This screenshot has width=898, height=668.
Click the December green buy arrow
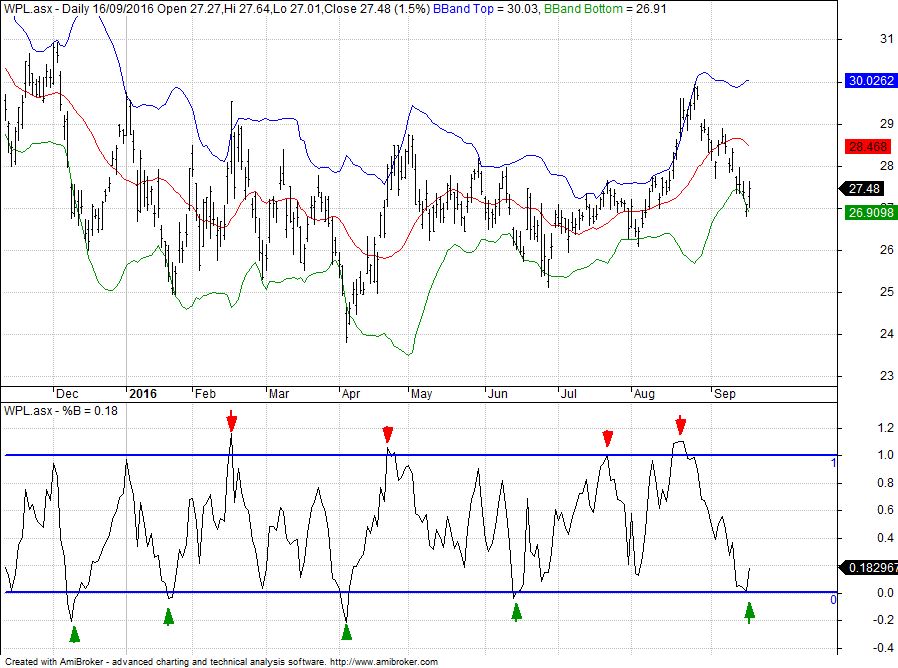[74, 634]
